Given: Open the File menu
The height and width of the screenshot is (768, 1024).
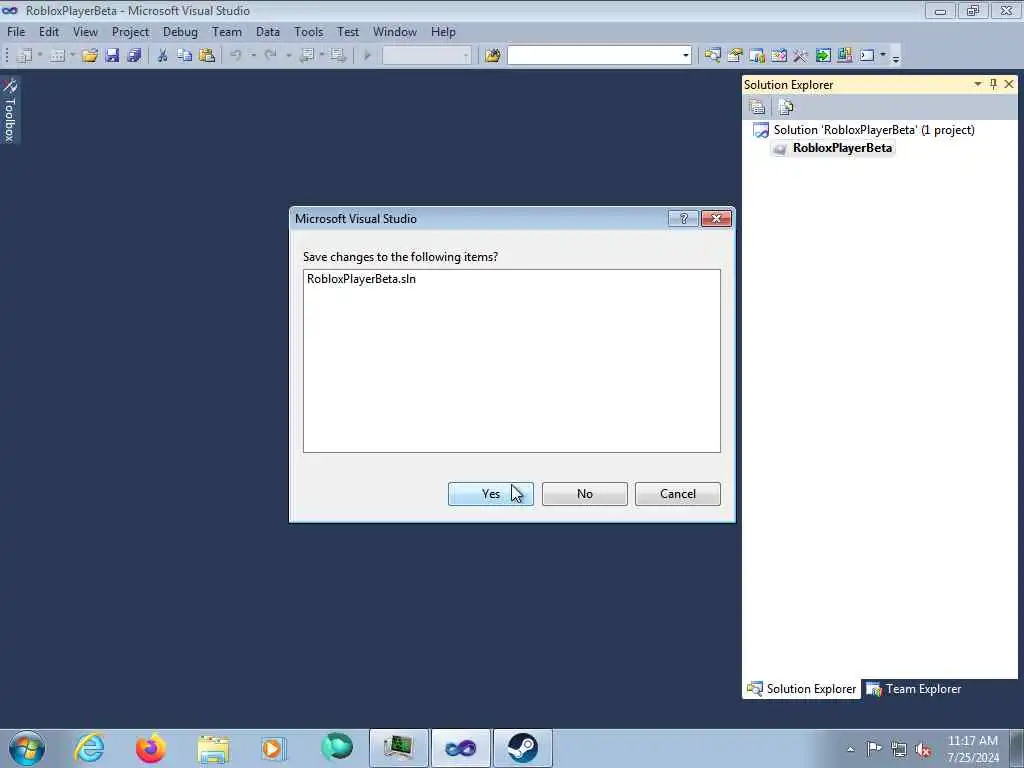Looking at the screenshot, I should pos(16,32).
